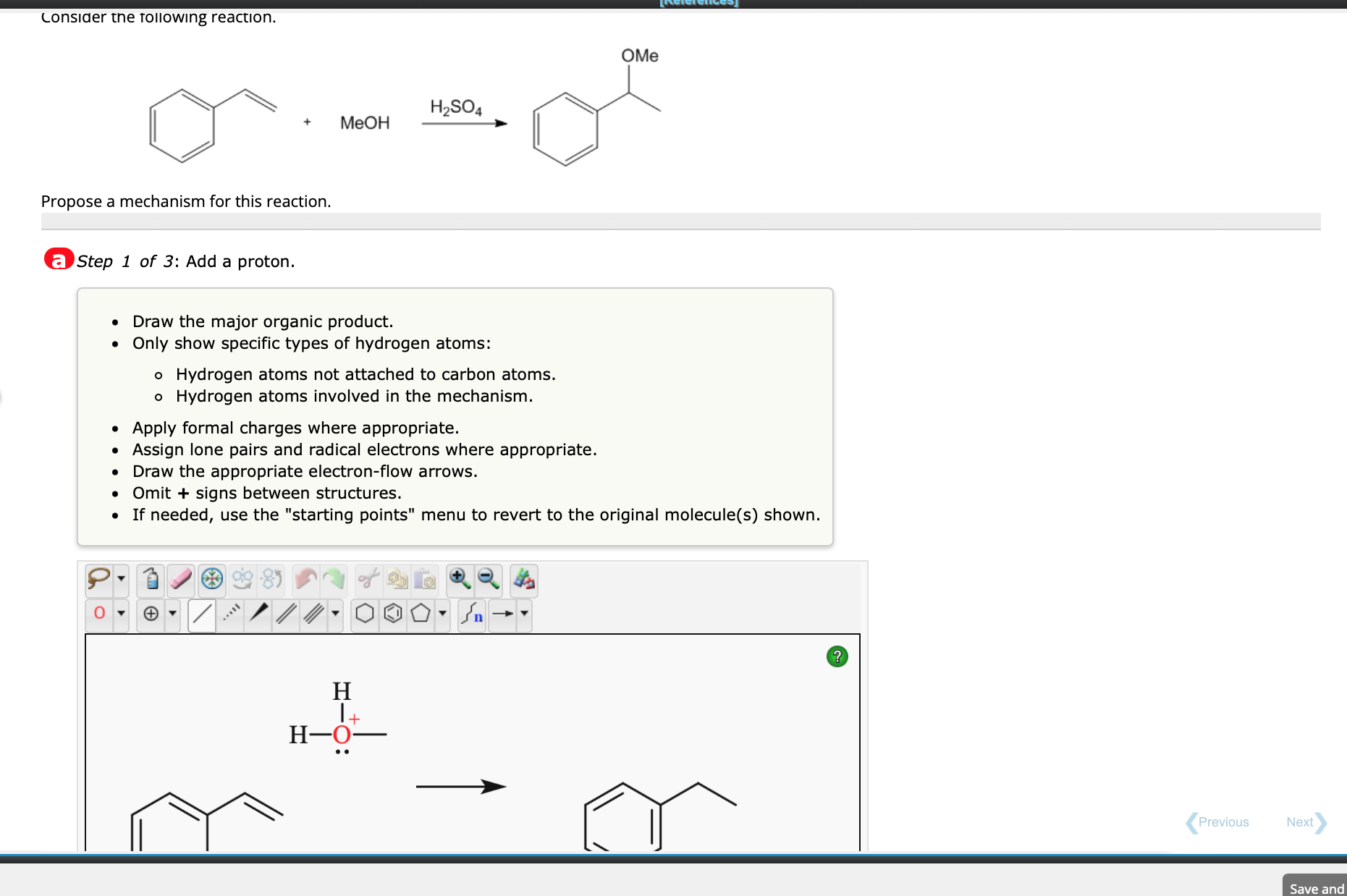The height and width of the screenshot is (896, 1347).
Task: Select the Eraser tool
Action: tap(180, 580)
